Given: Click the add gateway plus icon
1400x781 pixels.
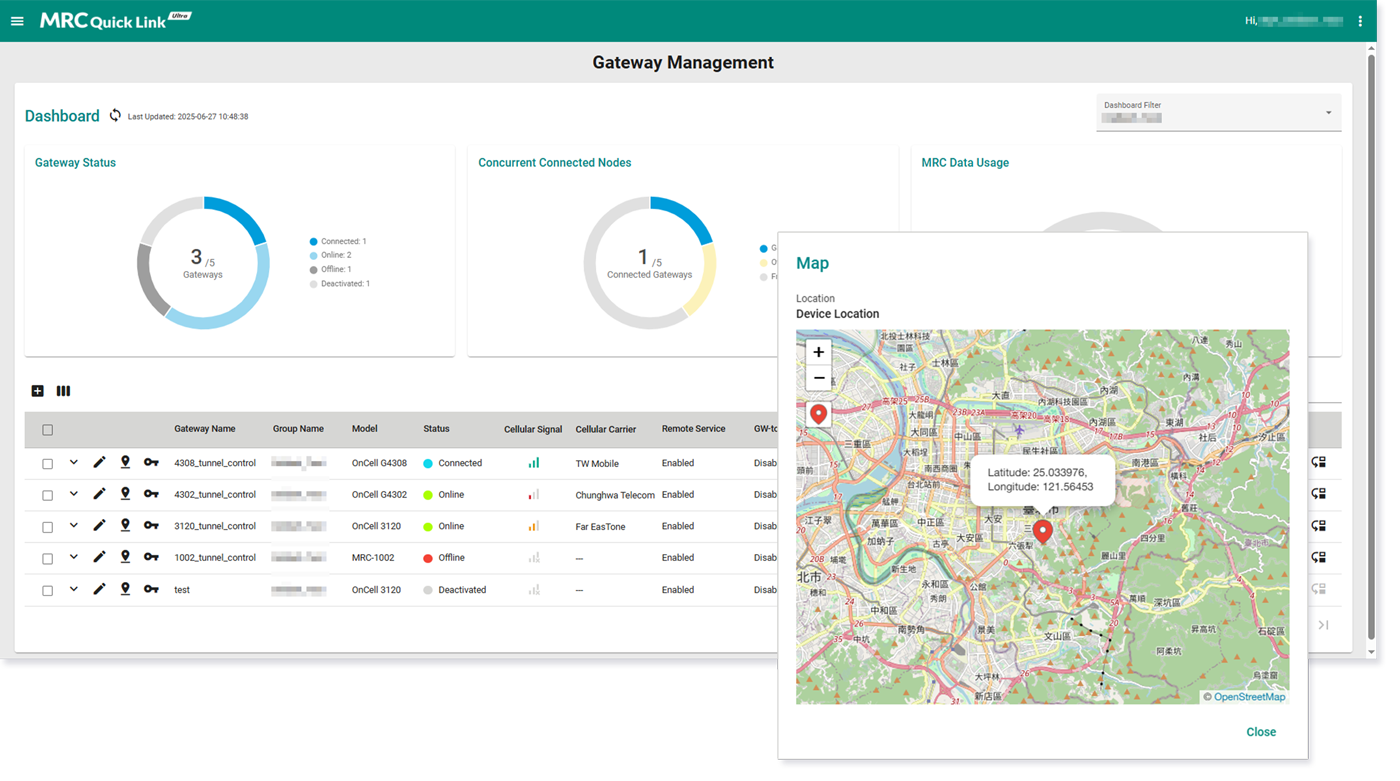Looking at the screenshot, I should pos(38,391).
